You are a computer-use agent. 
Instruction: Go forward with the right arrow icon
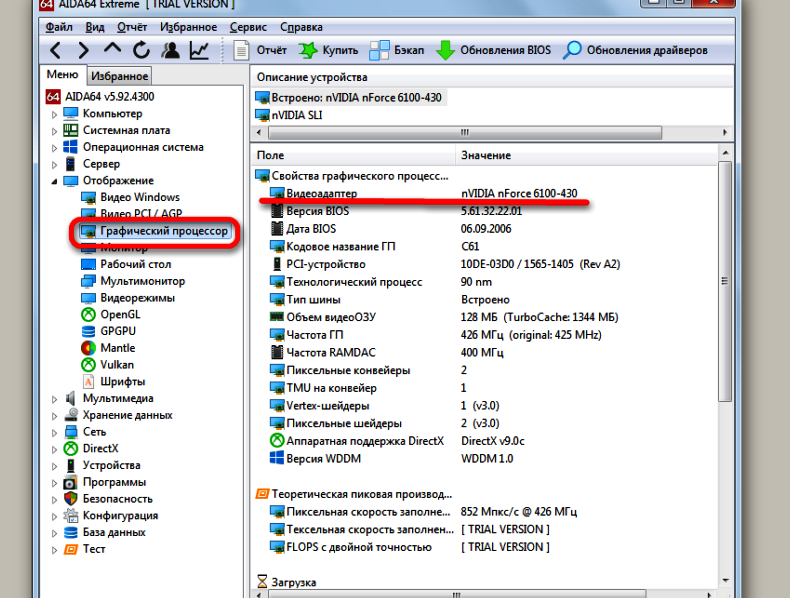click(84, 50)
